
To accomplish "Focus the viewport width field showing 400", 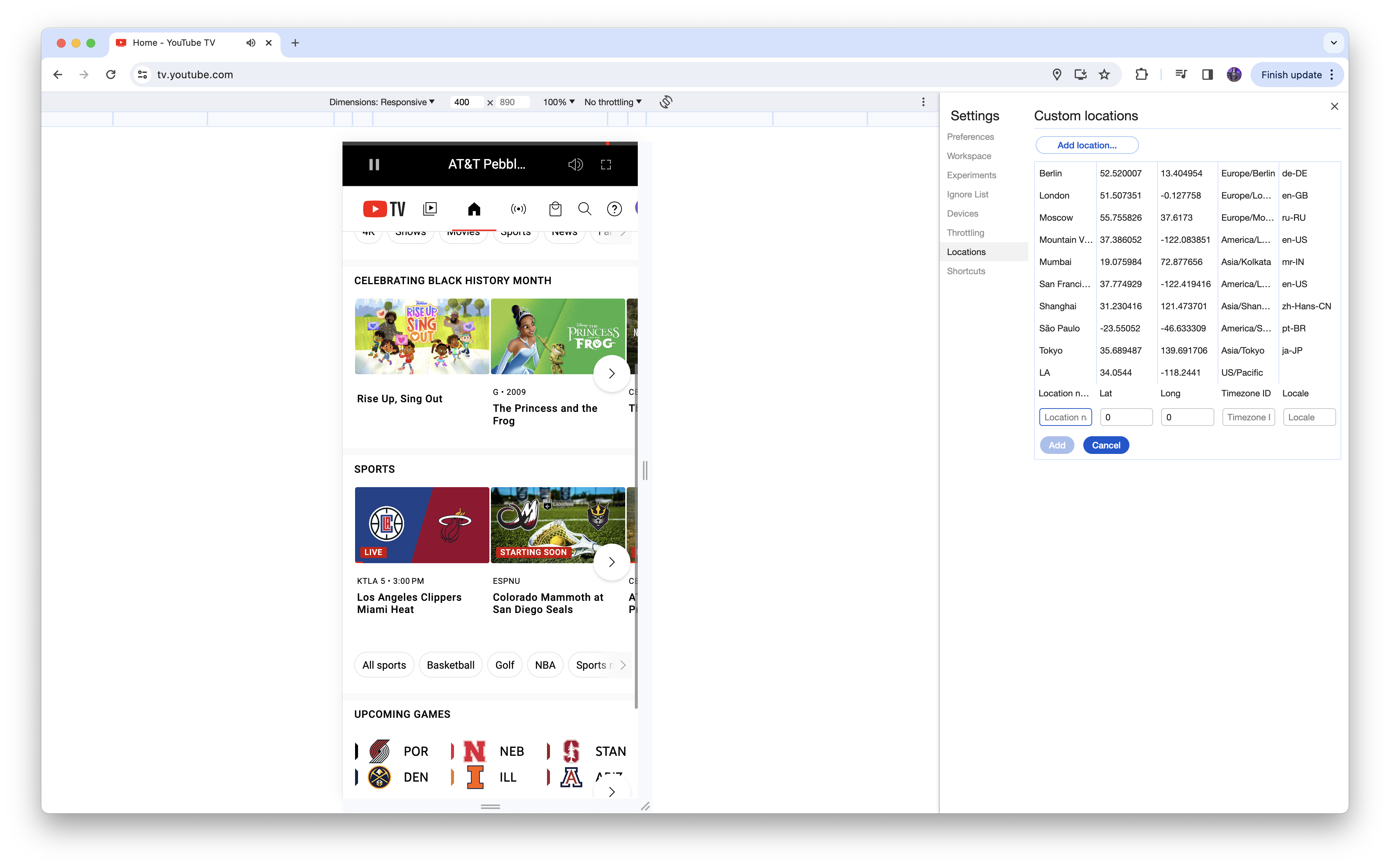I will tap(466, 102).
